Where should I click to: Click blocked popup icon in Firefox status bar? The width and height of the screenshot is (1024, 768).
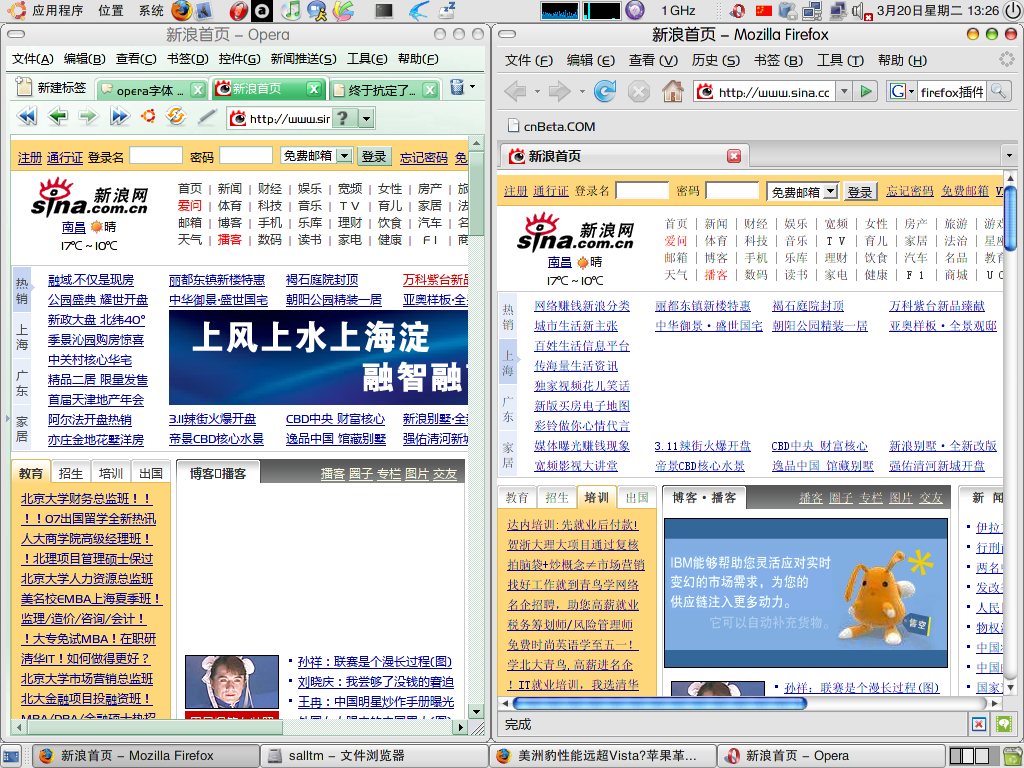pyautogui.click(x=978, y=724)
